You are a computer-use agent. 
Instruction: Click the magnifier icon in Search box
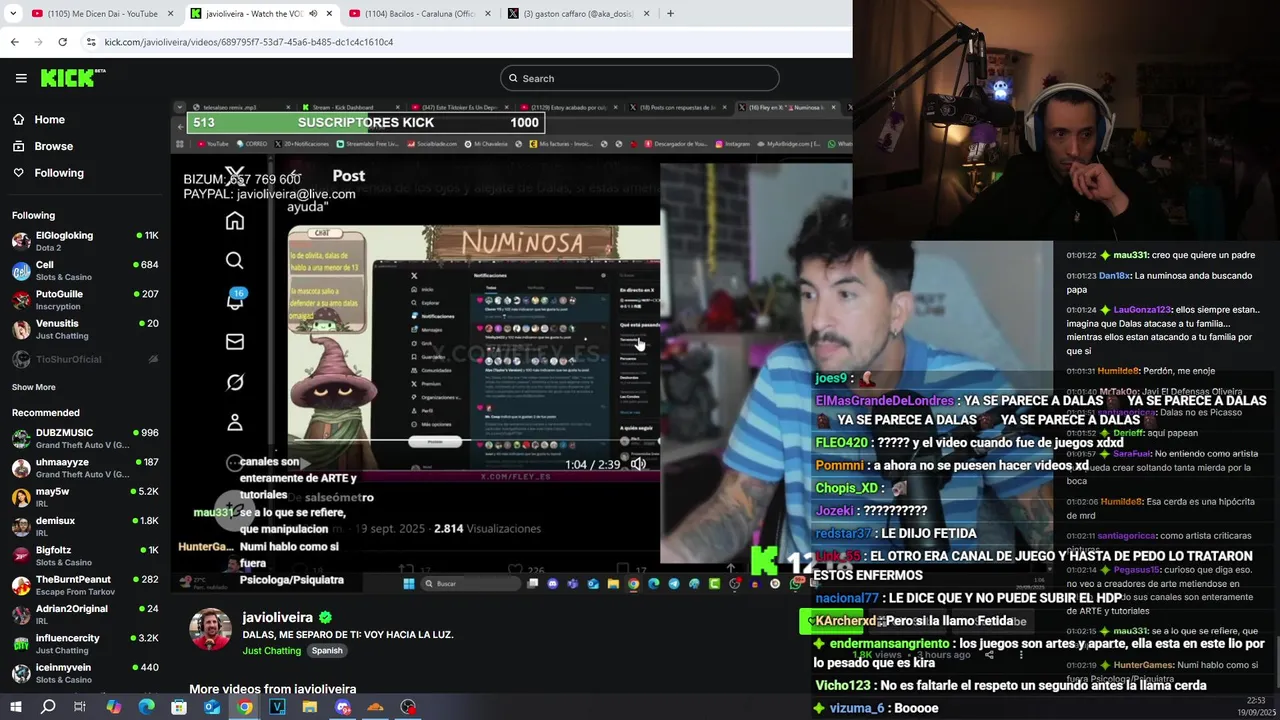pyautogui.click(x=513, y=78)
